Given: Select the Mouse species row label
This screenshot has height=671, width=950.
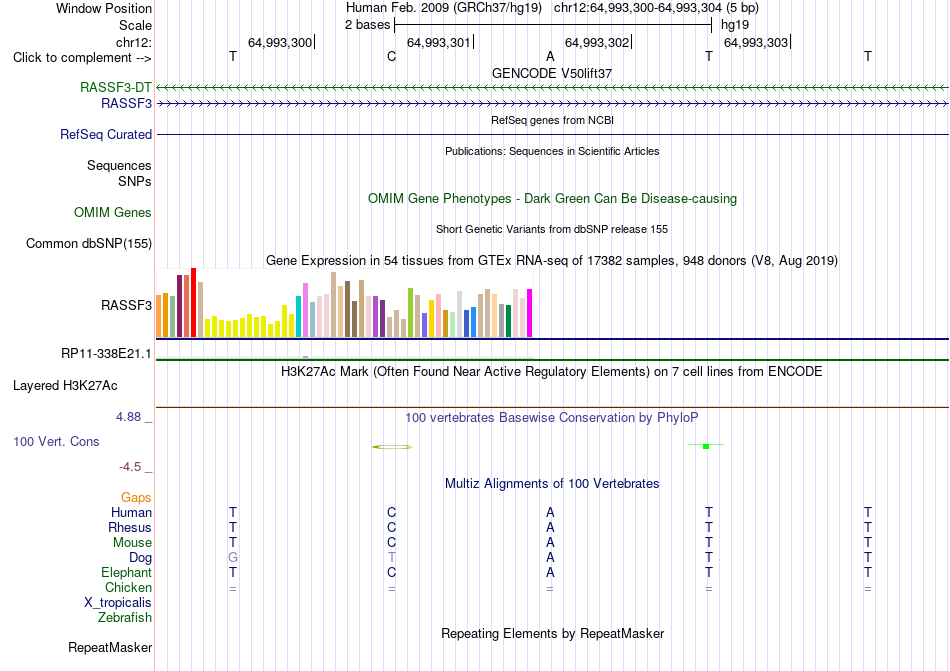Looking at the screenshot, I should click(132, 543).
